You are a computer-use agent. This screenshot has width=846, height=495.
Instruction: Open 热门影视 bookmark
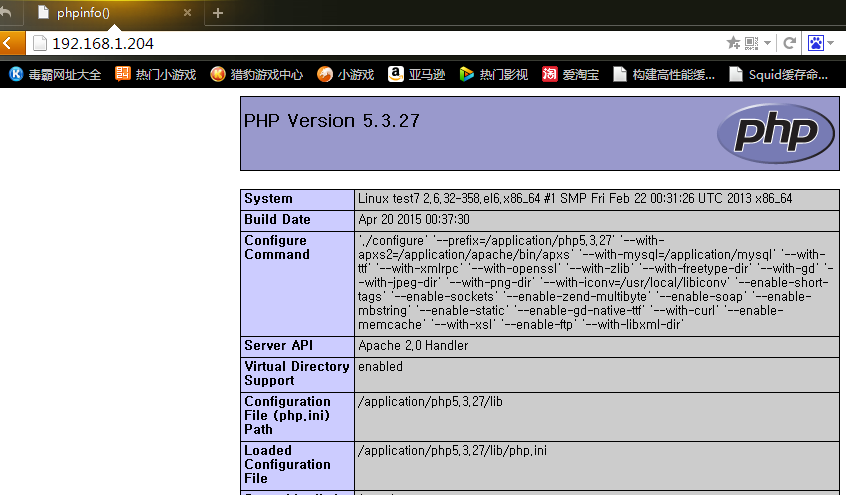pos(494,74)
